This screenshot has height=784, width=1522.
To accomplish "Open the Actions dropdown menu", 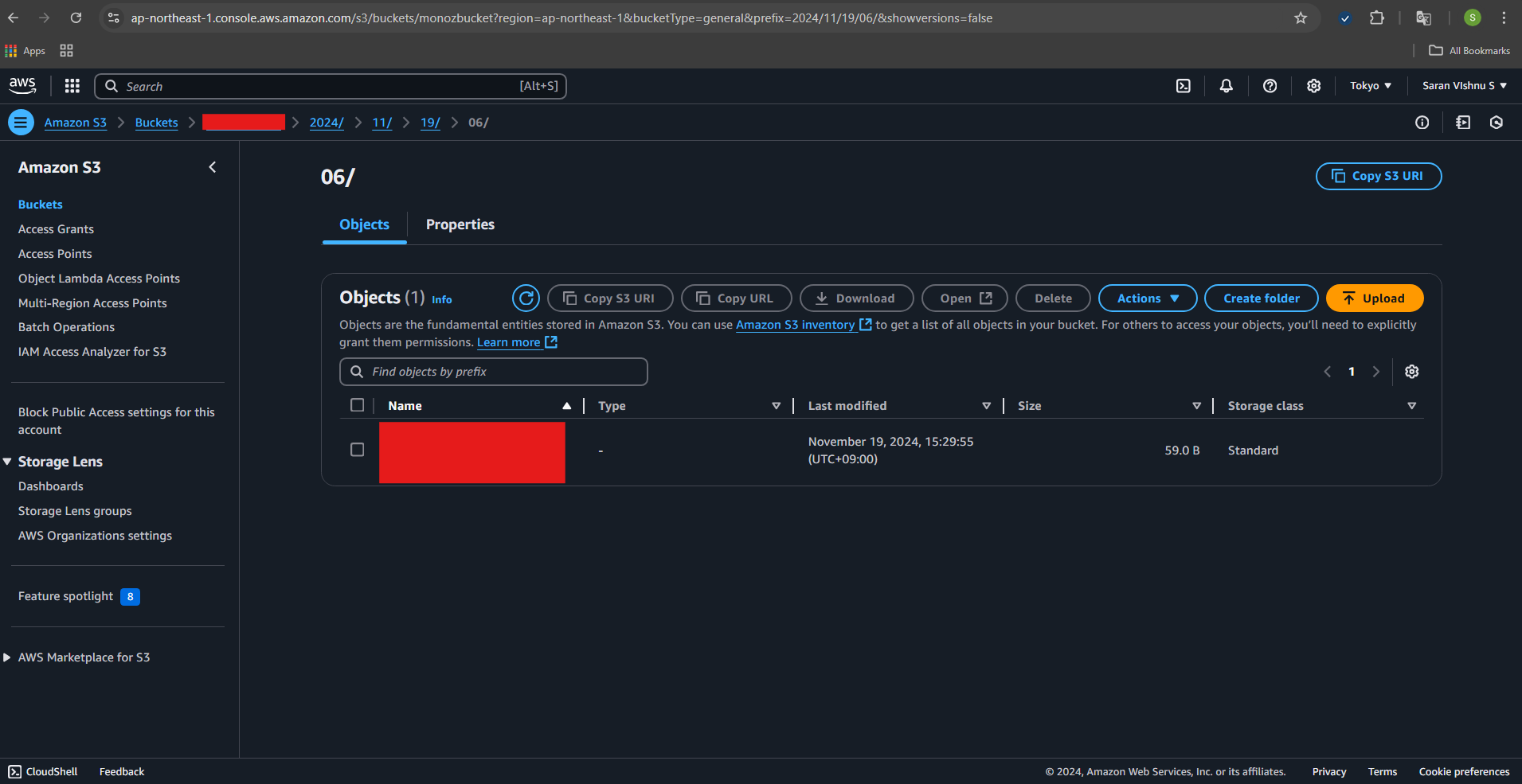I will point(1148,298).
